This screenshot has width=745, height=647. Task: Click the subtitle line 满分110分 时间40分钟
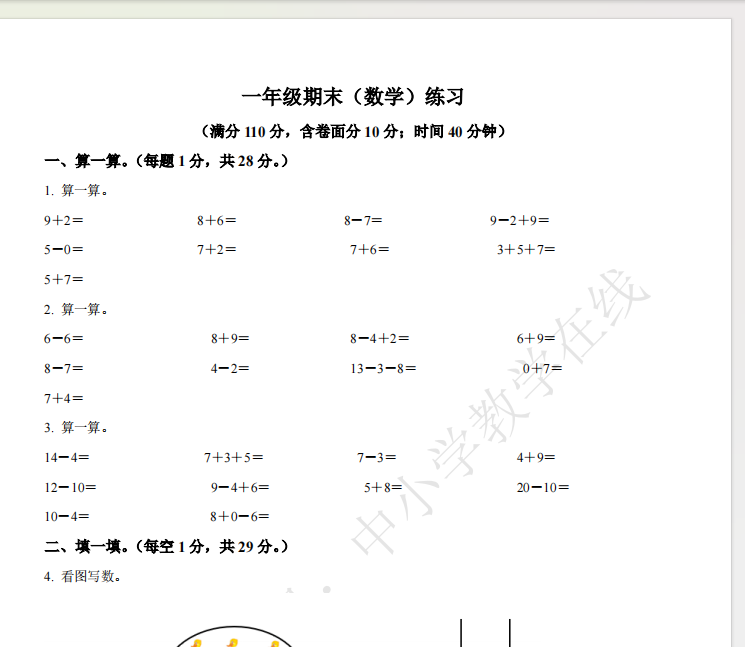[x=353, y=131]
